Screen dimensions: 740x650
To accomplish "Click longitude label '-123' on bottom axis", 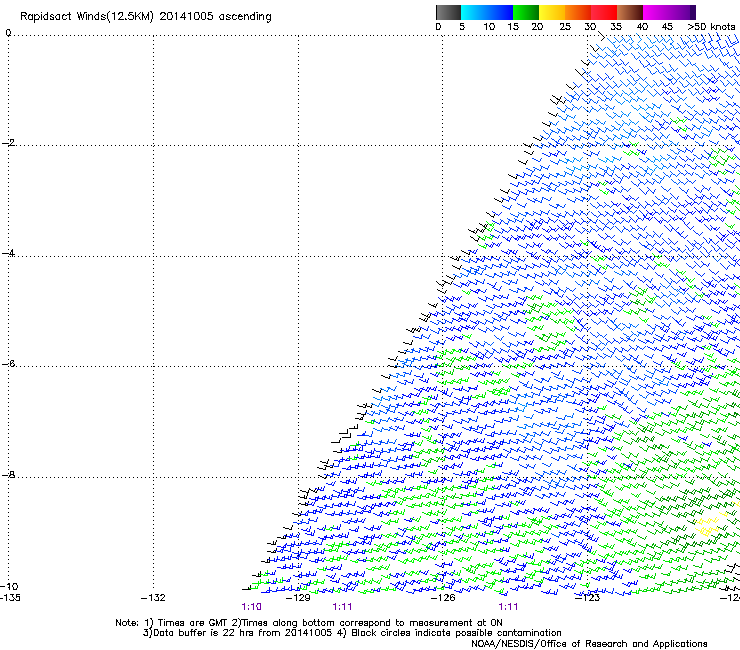I will tap(587, 598).
